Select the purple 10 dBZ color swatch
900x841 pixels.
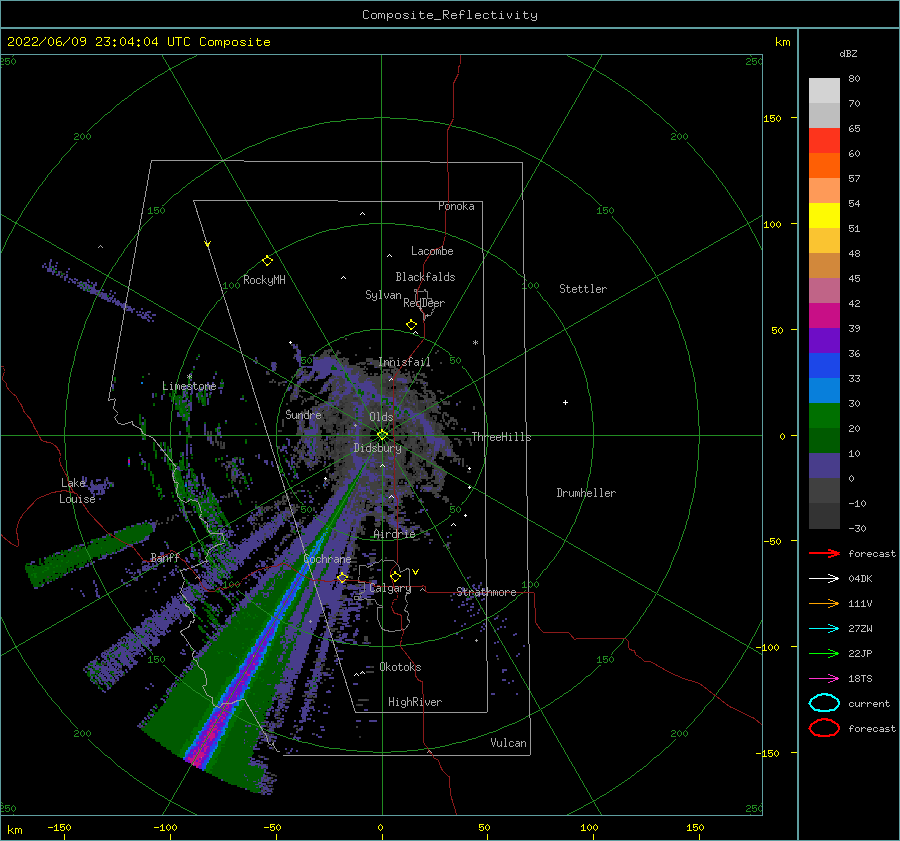(x=824, y=466)
